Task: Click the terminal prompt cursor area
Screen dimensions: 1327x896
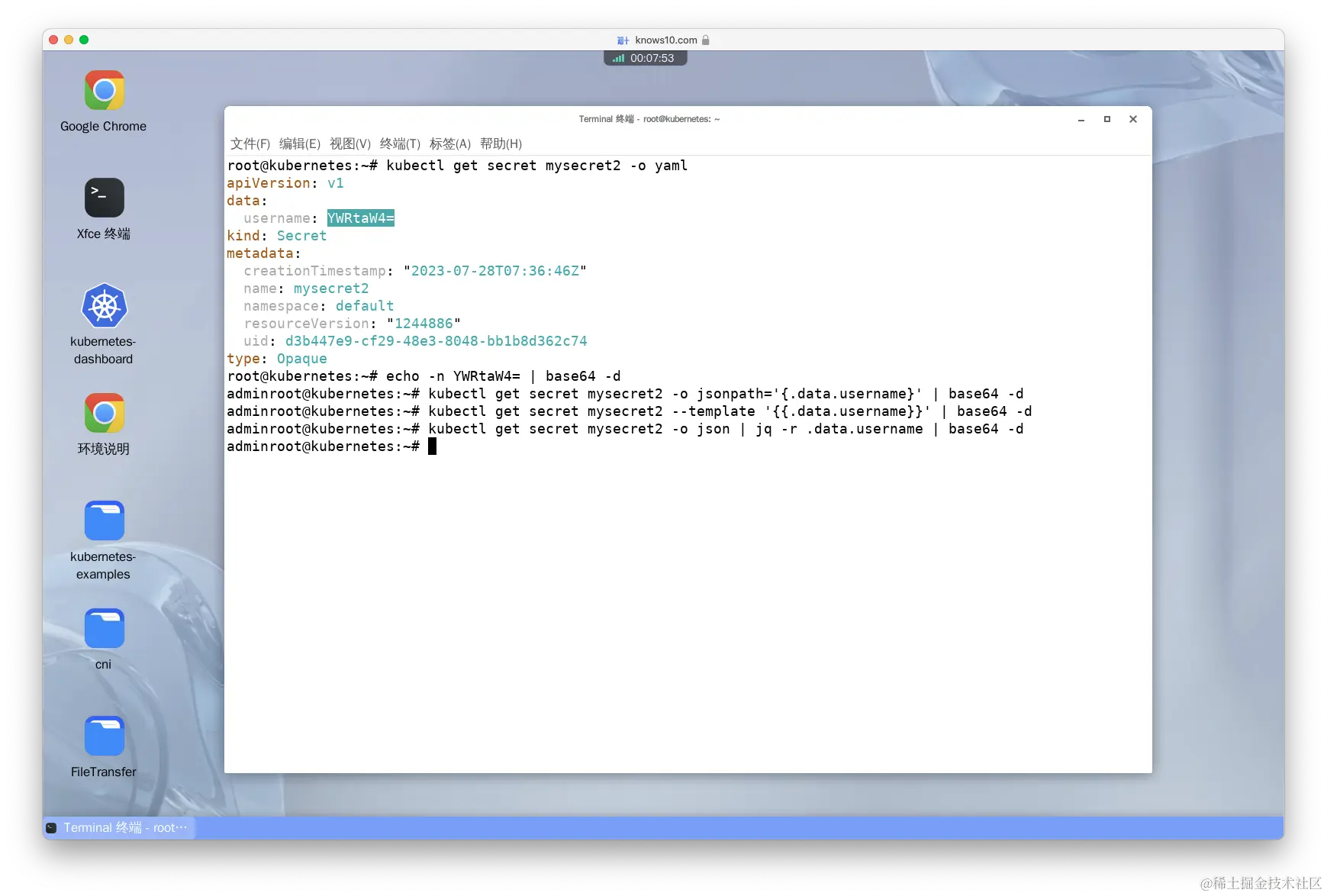Action: pyautogui.click(x=432, y=446)
